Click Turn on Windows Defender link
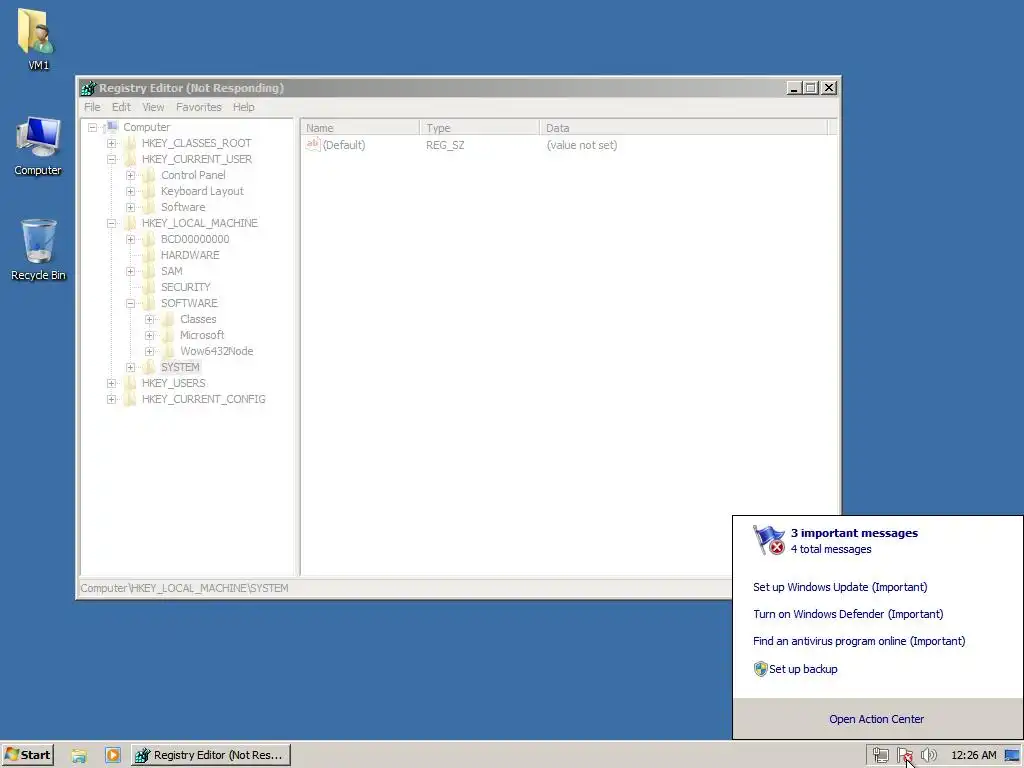 click(848, 614)
